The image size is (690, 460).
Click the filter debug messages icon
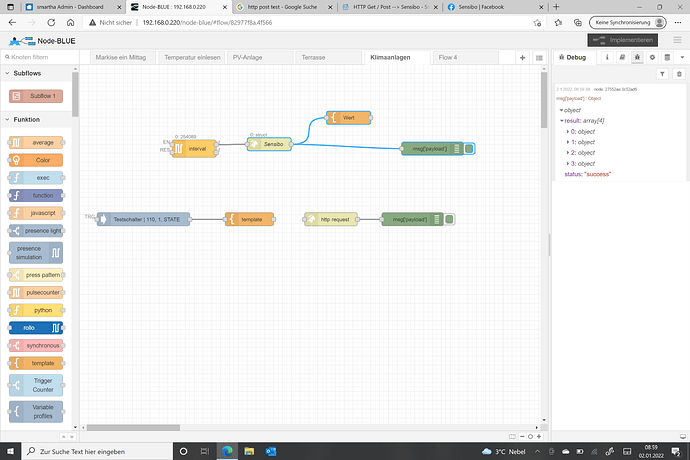click(661, 74)
